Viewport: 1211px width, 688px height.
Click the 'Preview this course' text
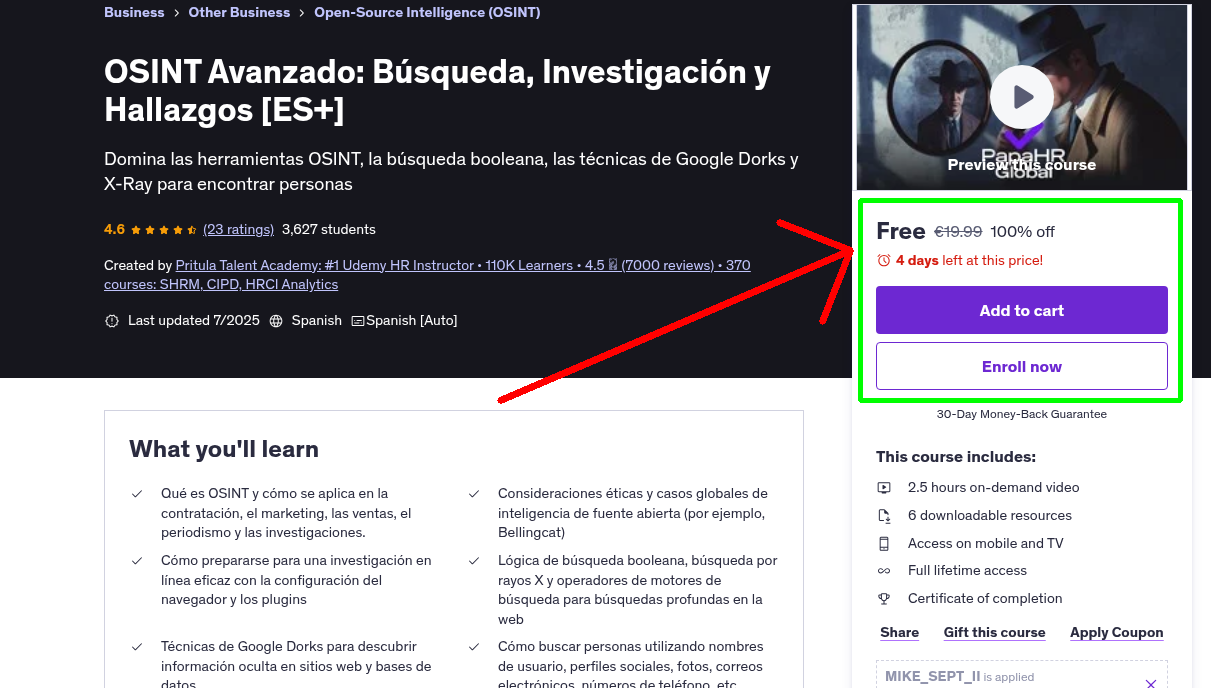[x=1021, y=165]
